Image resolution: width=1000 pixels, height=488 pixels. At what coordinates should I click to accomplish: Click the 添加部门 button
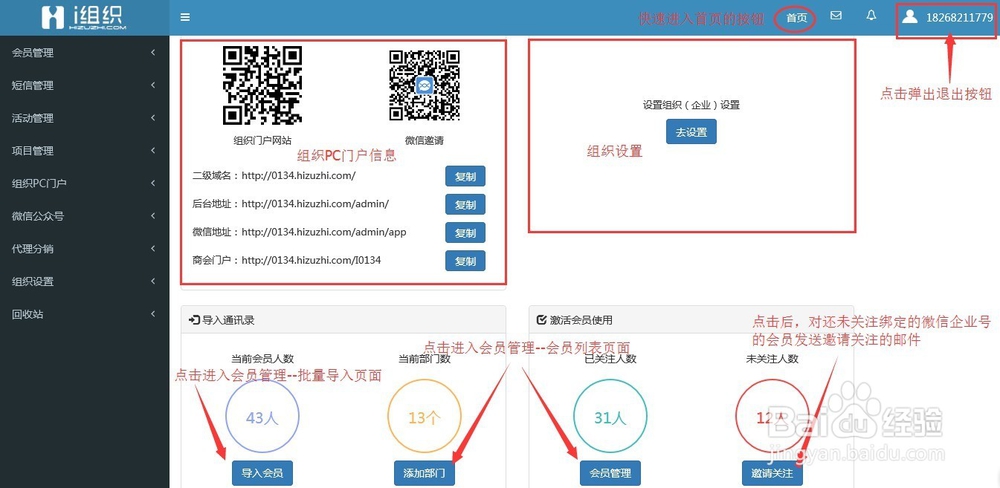point(424,473)
